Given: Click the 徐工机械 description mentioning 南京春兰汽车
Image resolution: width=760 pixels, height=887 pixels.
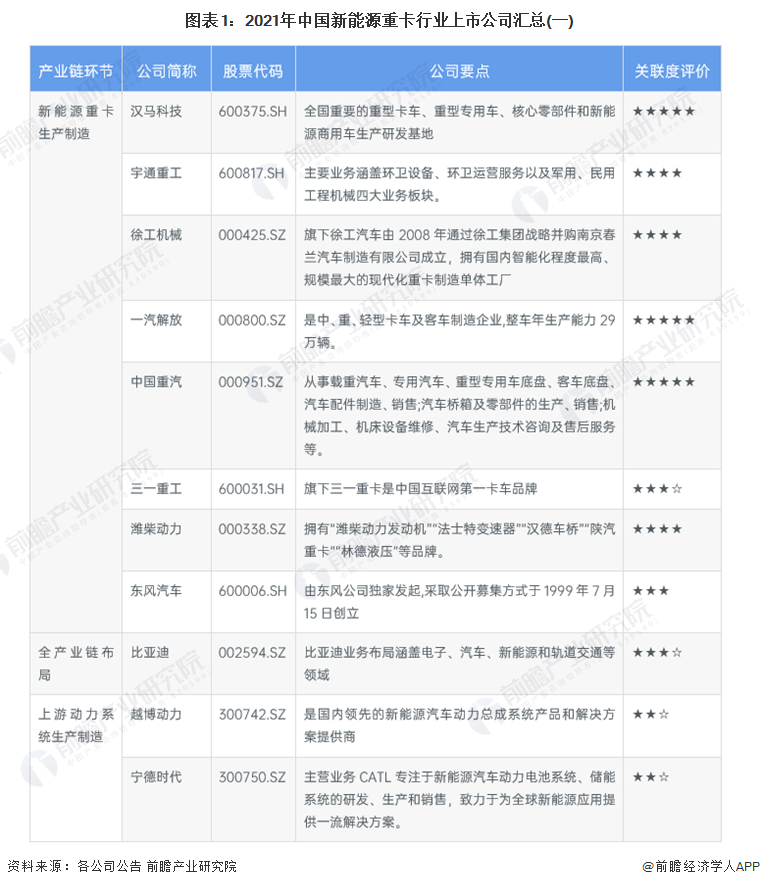Looking at the screenshot, I should tap(459, 257).
